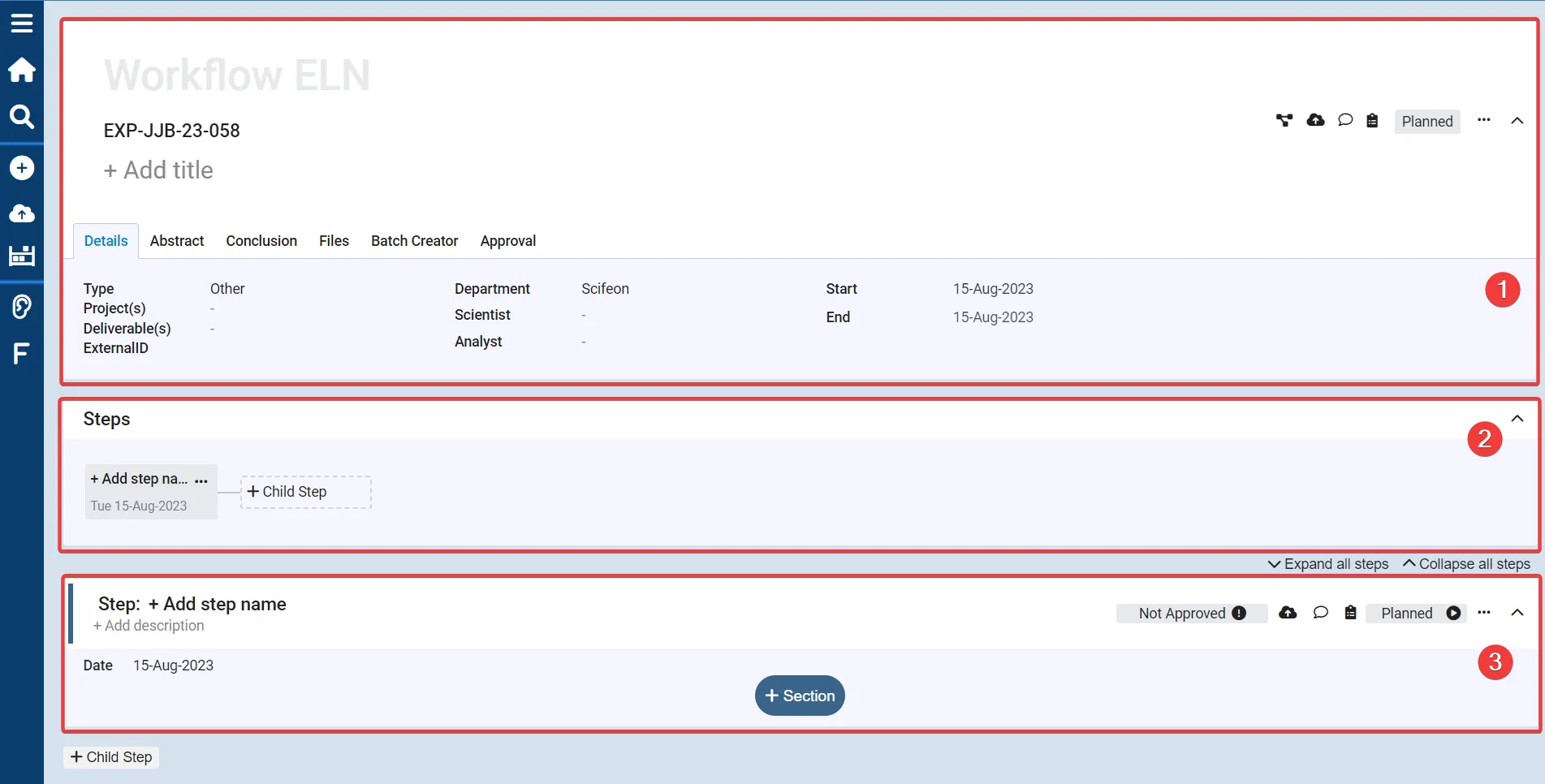This screenshot has width=1545, height=784.
Task: Open the Batch Creator tab
Action: point(414,241)
